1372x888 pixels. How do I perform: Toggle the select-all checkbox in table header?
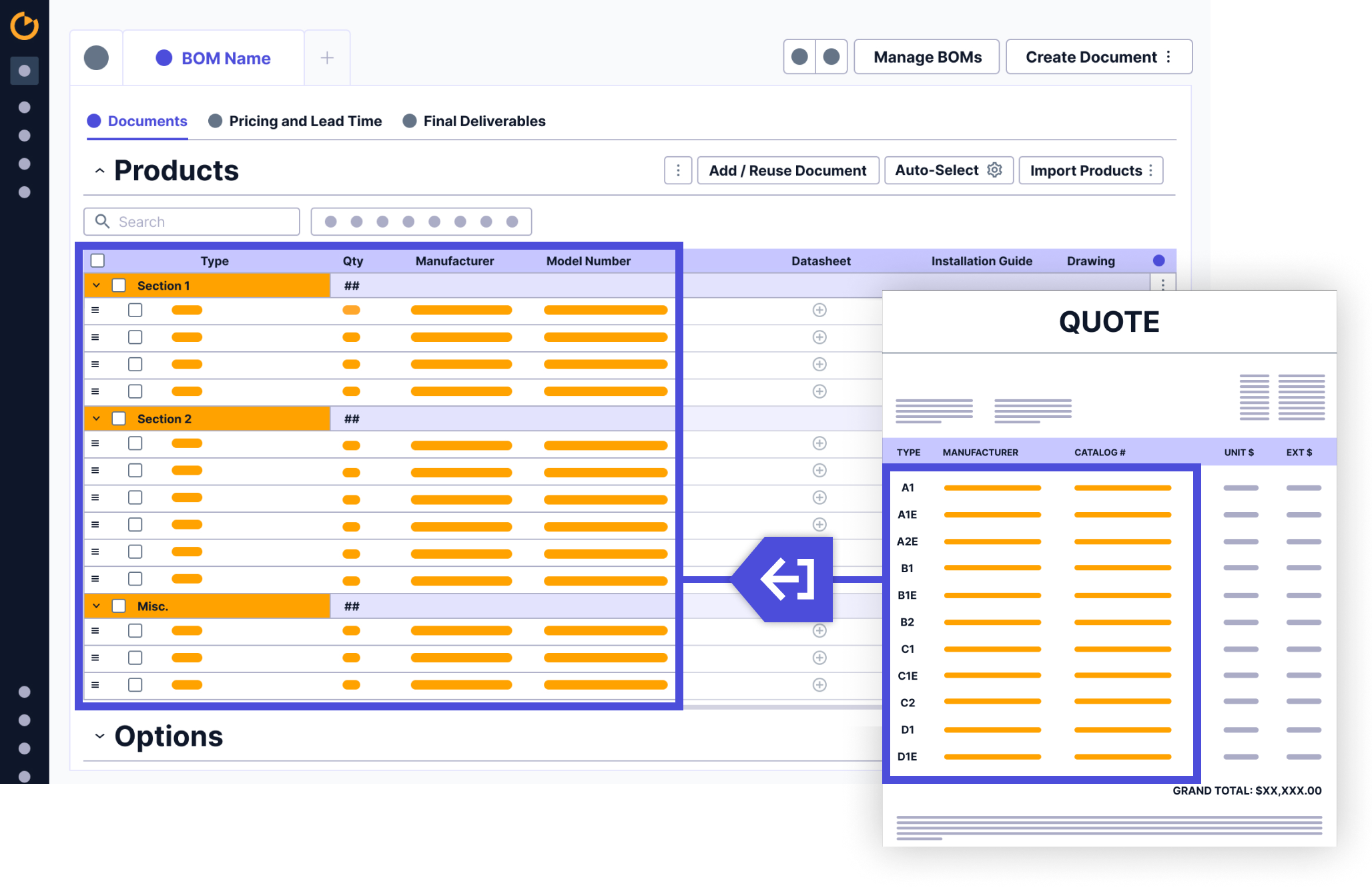[x=98, y=260]
